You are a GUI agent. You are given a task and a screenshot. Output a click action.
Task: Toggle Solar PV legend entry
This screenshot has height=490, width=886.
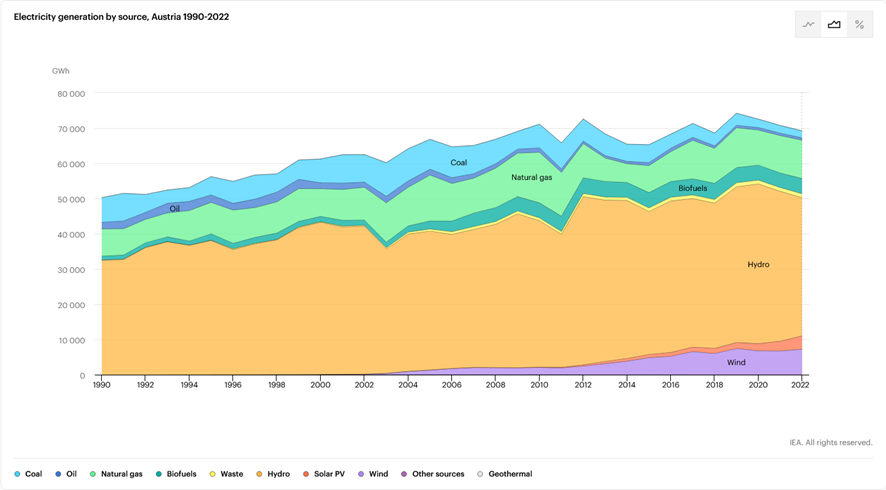323,474
